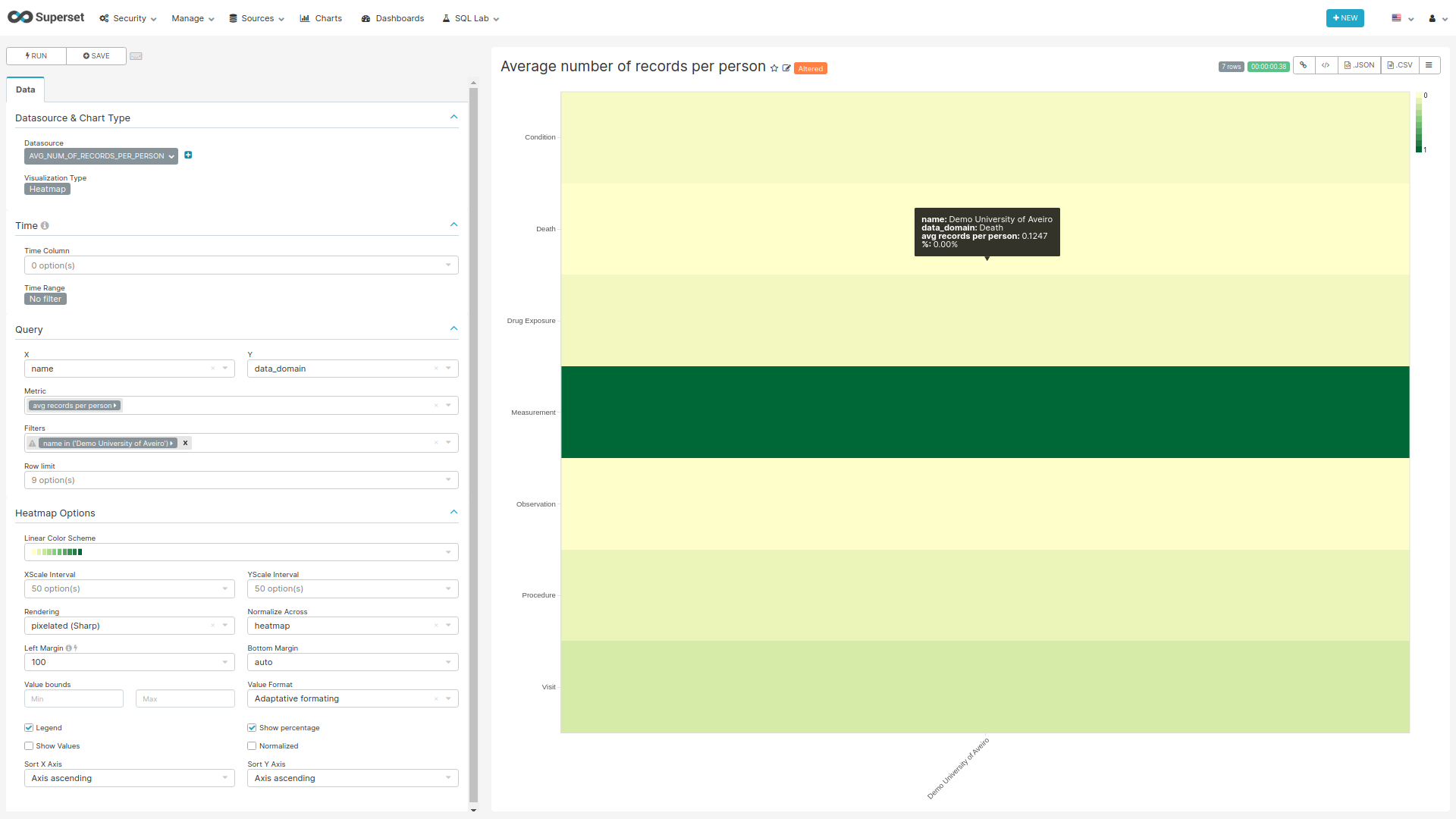This screenshot has height=819, width=1456.
Task: Click the Value bounds Min field
Action: [74, 698]
